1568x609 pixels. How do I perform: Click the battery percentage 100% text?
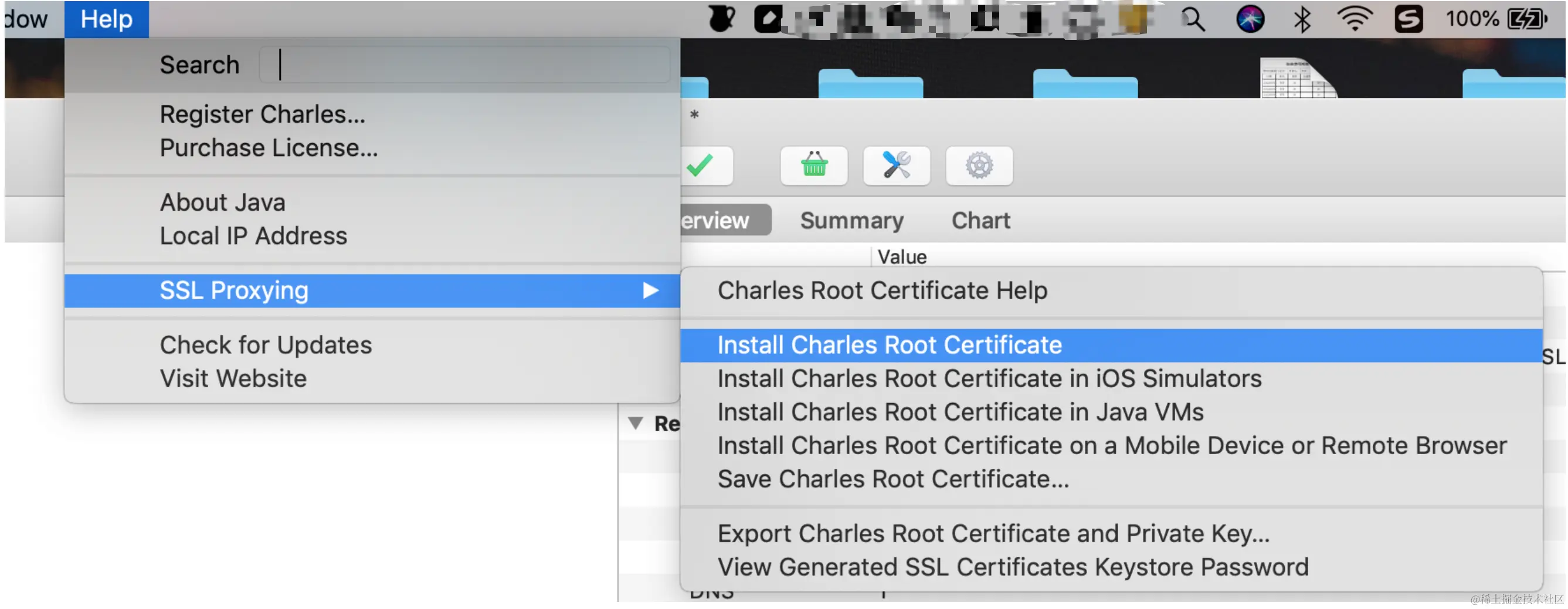click(1472, 19)
